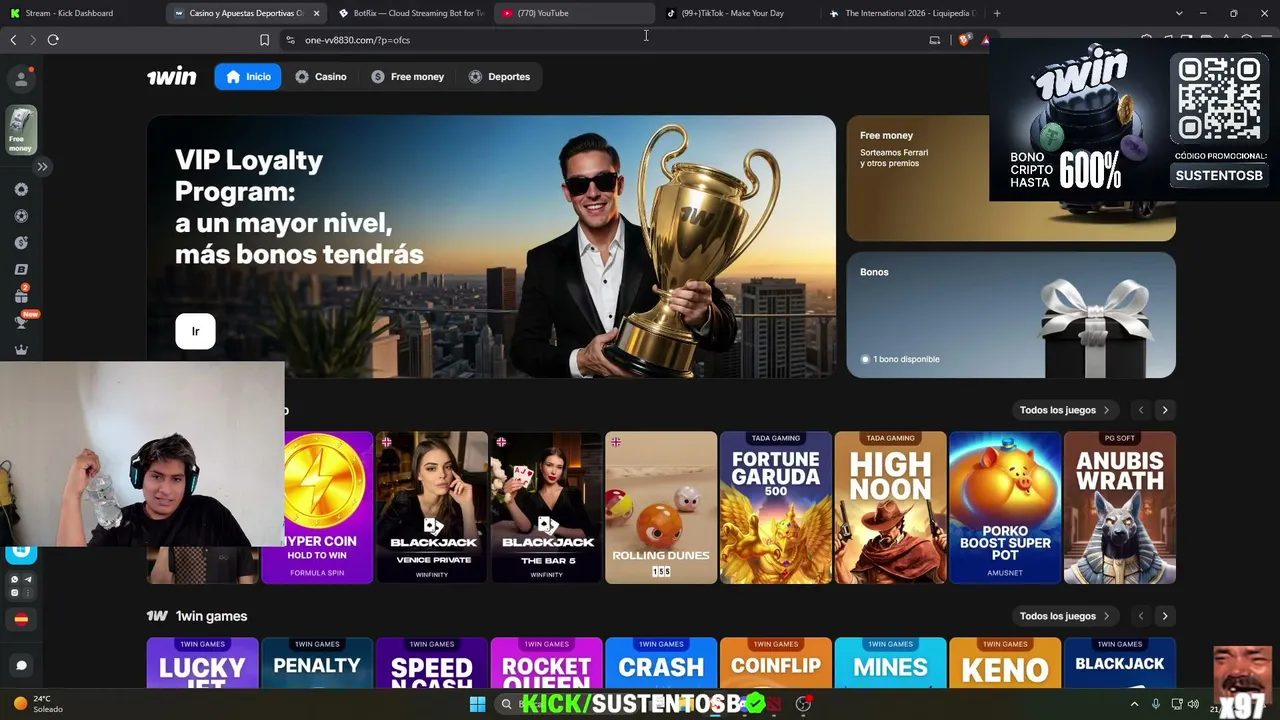Open the Anubis Wrath game
Viewport: 1280px width, 720px height.
point(1120,508)
